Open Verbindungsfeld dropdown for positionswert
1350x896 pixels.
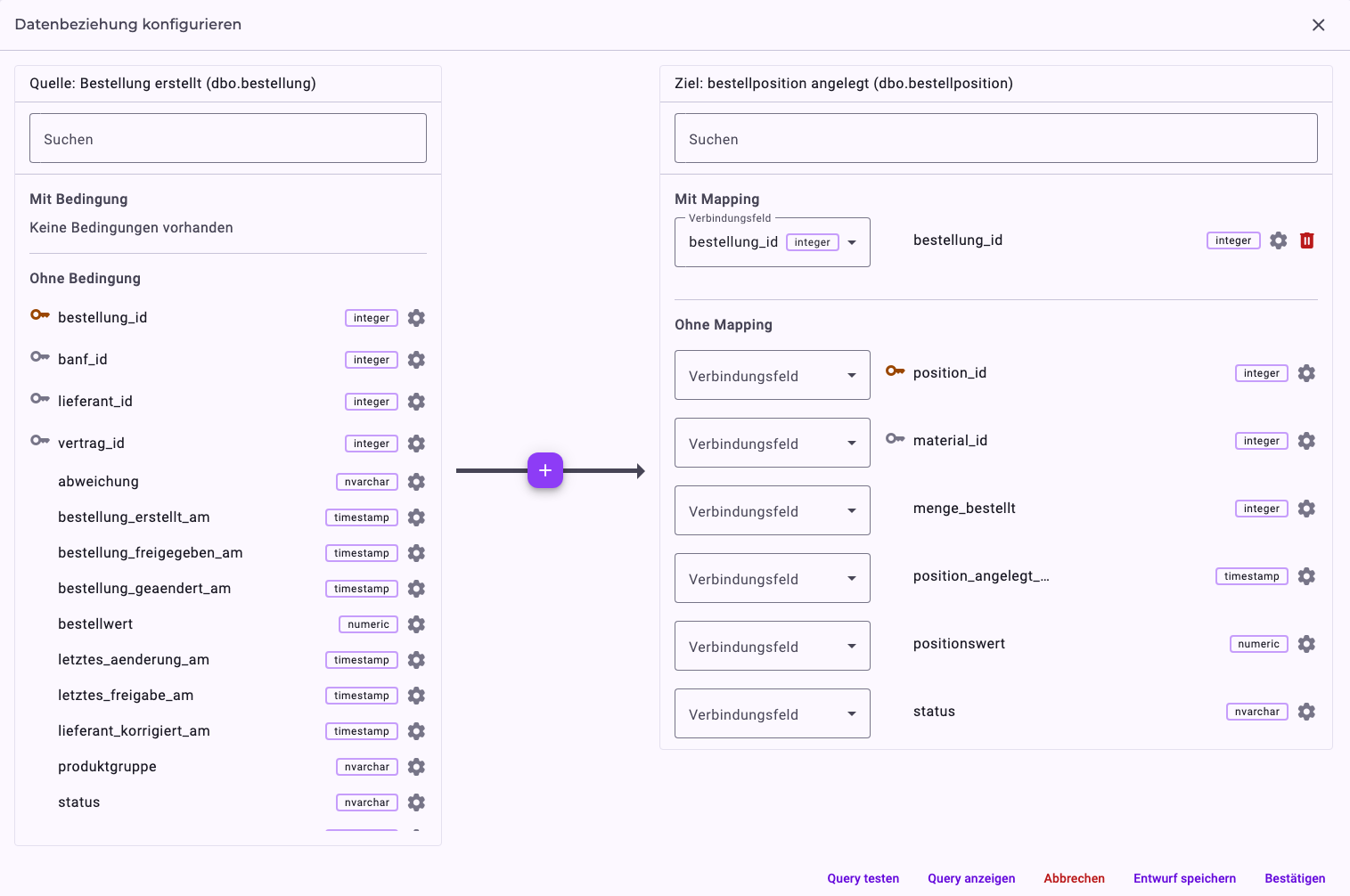click(x=773, y=646)
